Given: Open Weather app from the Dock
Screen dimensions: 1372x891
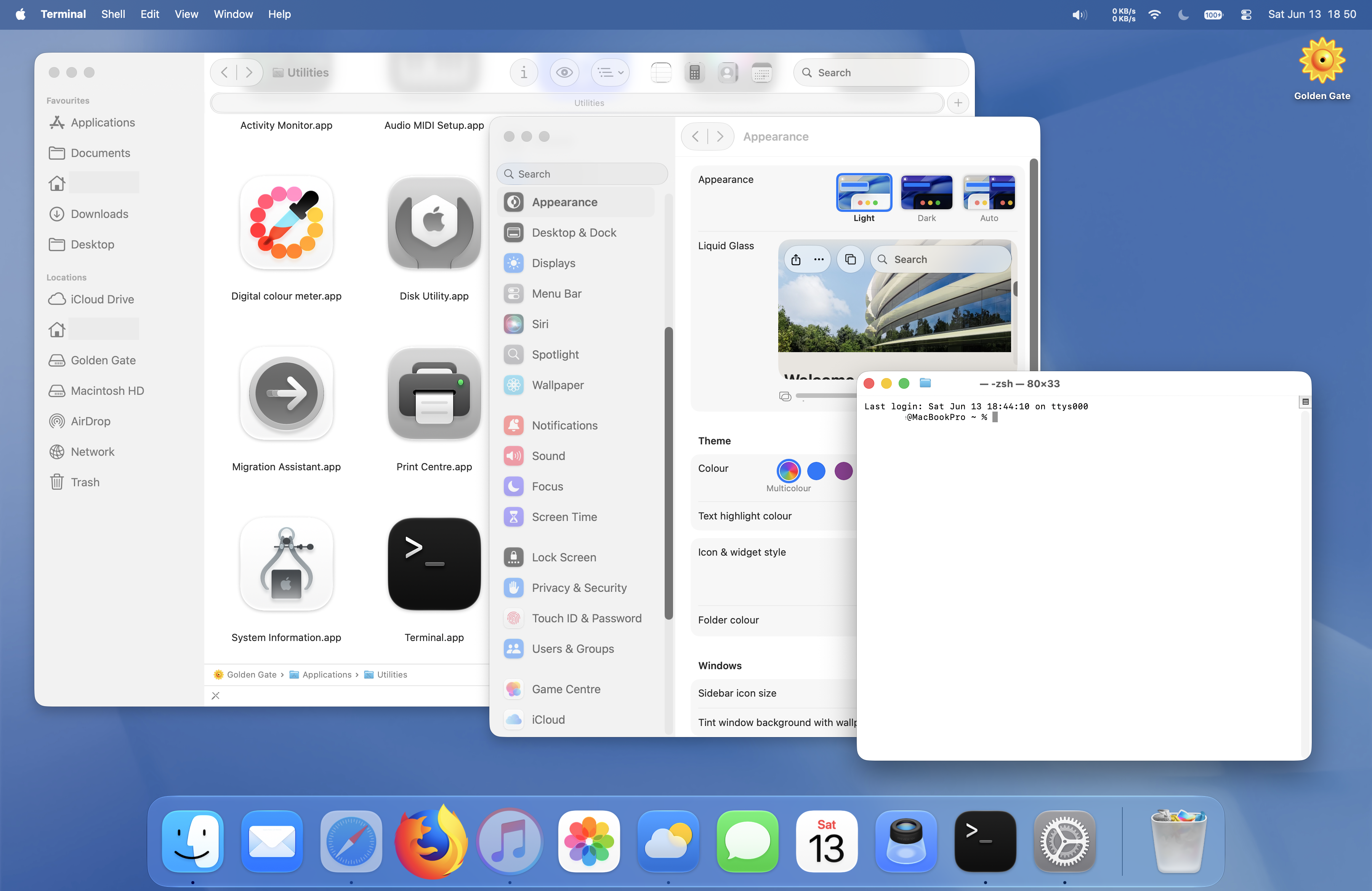Looking at the screenshot, I should tap(668, 841).
